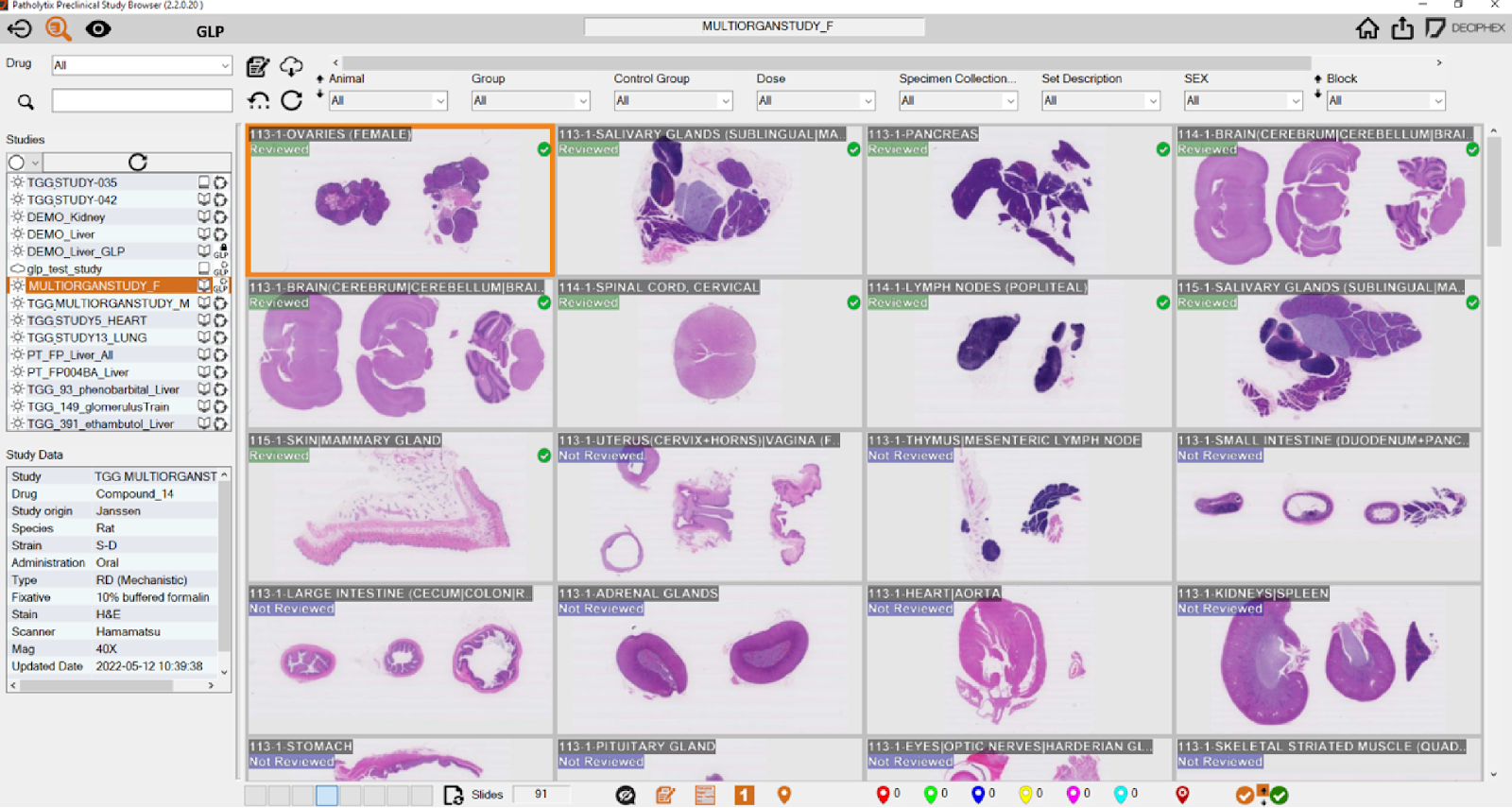The width and height of the screenshot is (1512, 808).
Task: Select the highlighted thumbnail size box
Action: tap(327, 795)
